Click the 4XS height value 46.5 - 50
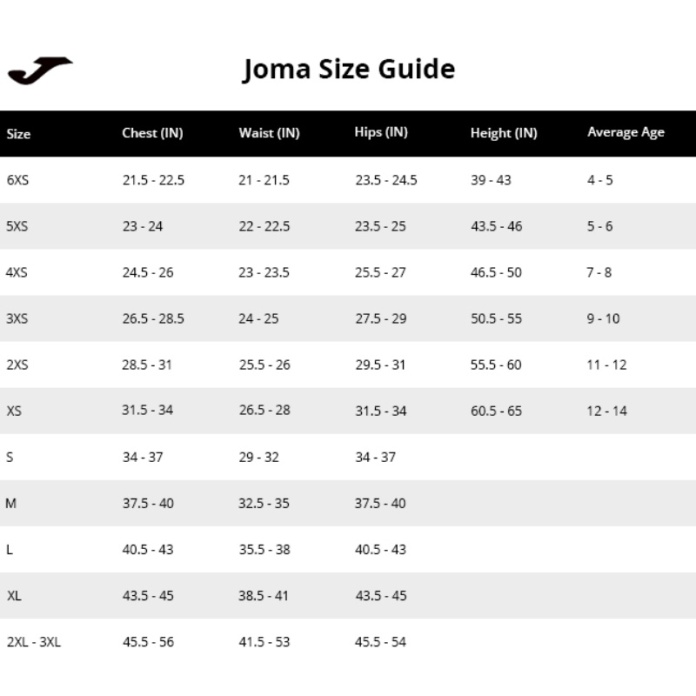 496,272
